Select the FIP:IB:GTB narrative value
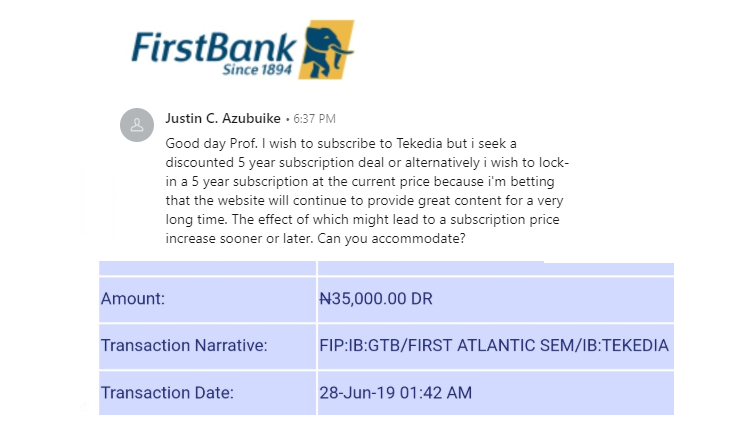The height and width of the screenshot is (447, 744). click(x=493, y=345)
